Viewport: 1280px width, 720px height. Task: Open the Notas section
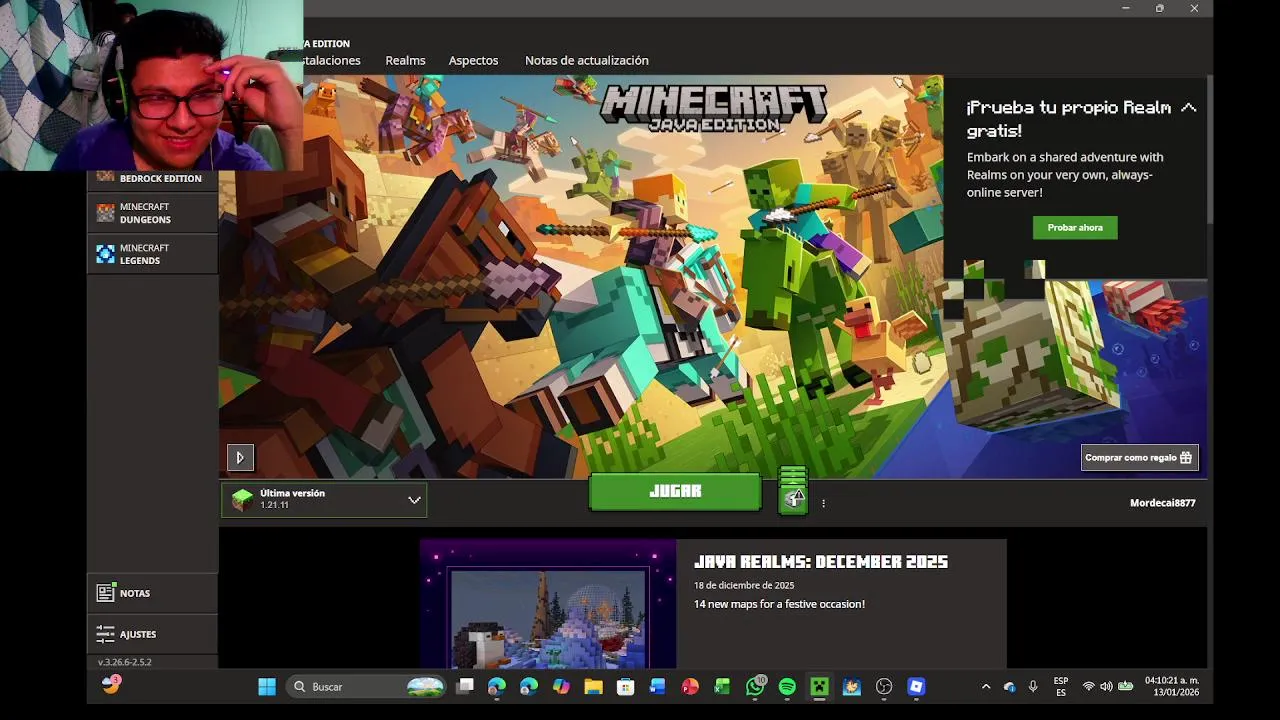tap(152, 593)
